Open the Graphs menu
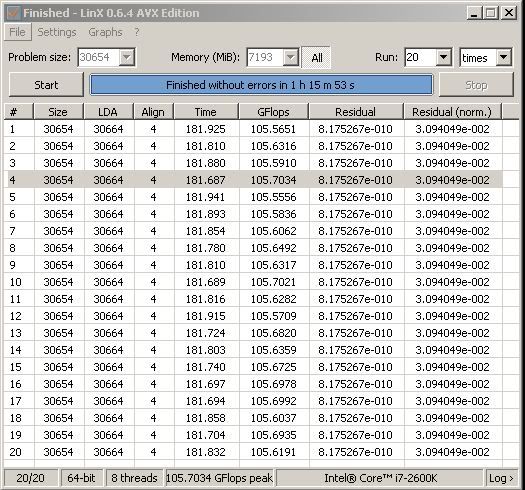Image resolution: width=525 pixels, height=490 pixels. click(105, 32)
